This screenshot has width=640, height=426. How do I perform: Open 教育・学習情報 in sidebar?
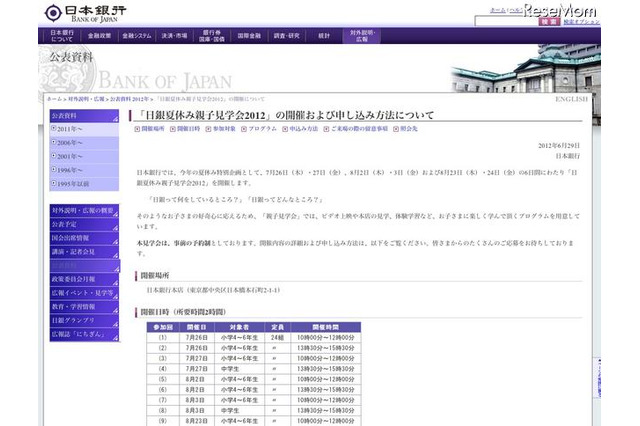coord(84,306)
